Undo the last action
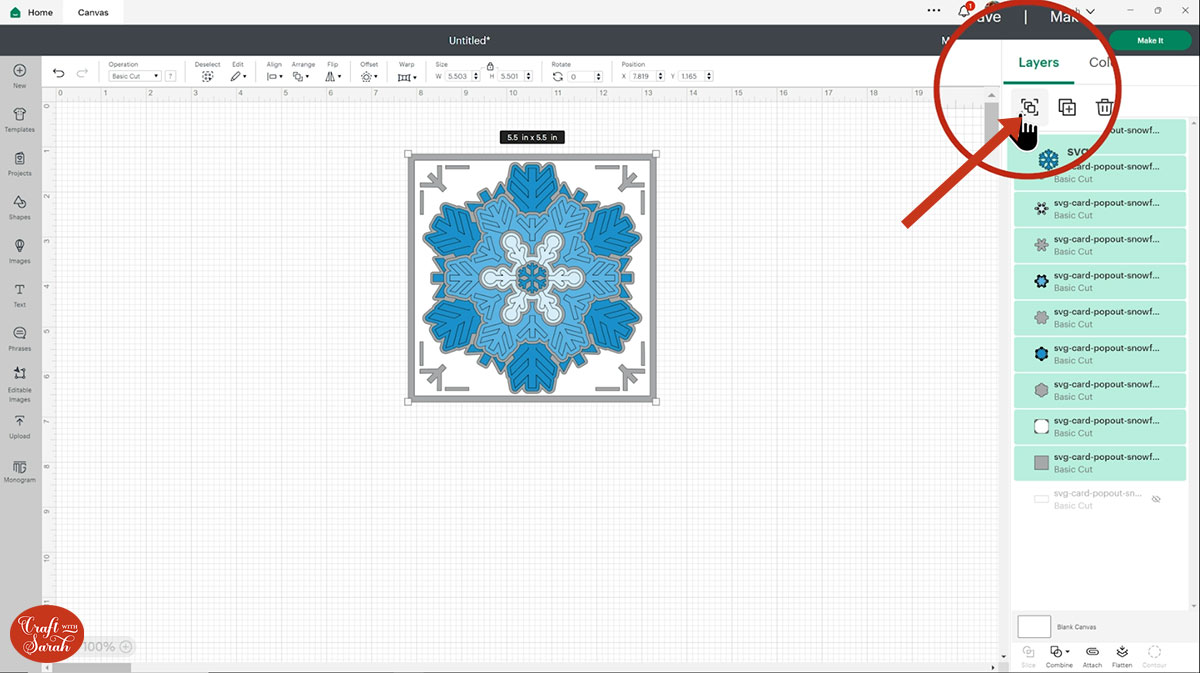The height and width of the screenshot is (673, 1200). click(58, 73)
